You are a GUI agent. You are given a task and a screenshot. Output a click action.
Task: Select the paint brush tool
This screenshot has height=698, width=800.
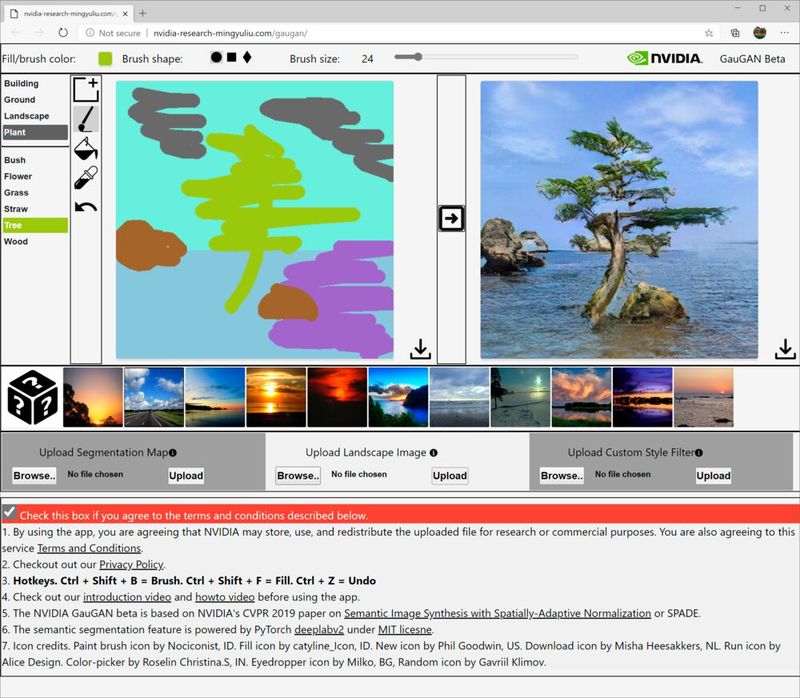[86, 119]
